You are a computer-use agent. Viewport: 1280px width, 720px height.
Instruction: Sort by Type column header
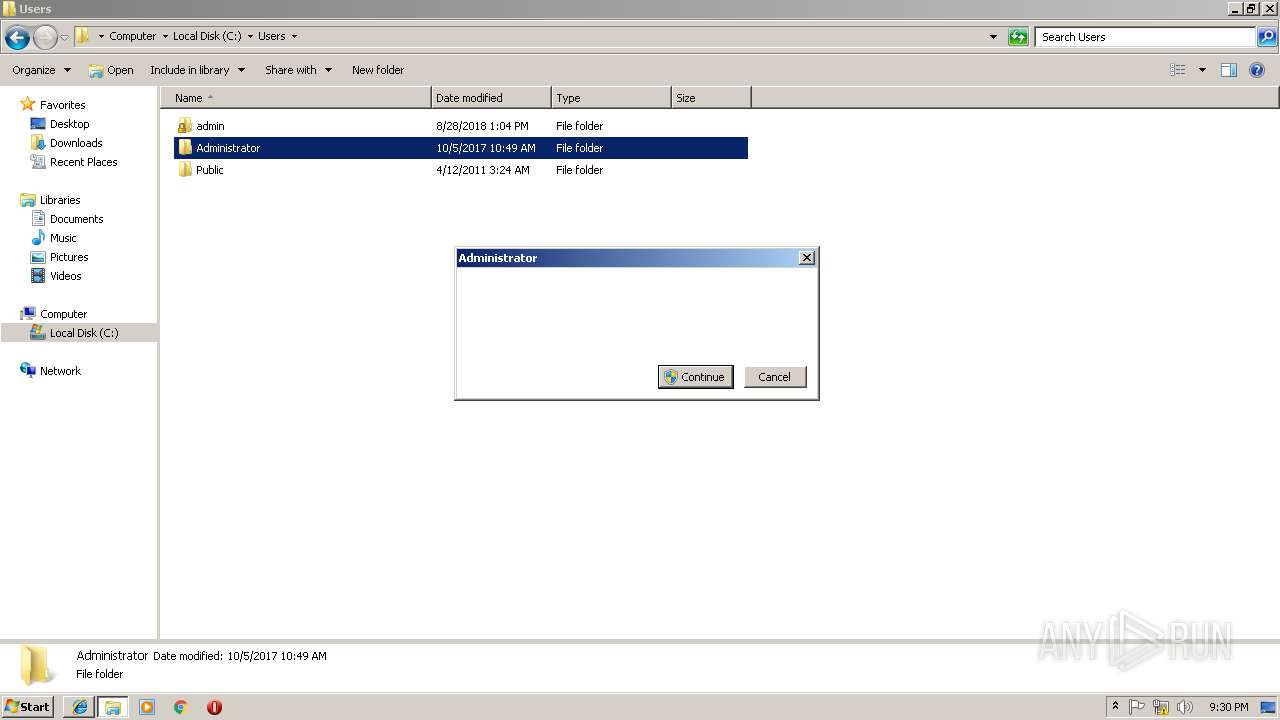click(611, 98)
